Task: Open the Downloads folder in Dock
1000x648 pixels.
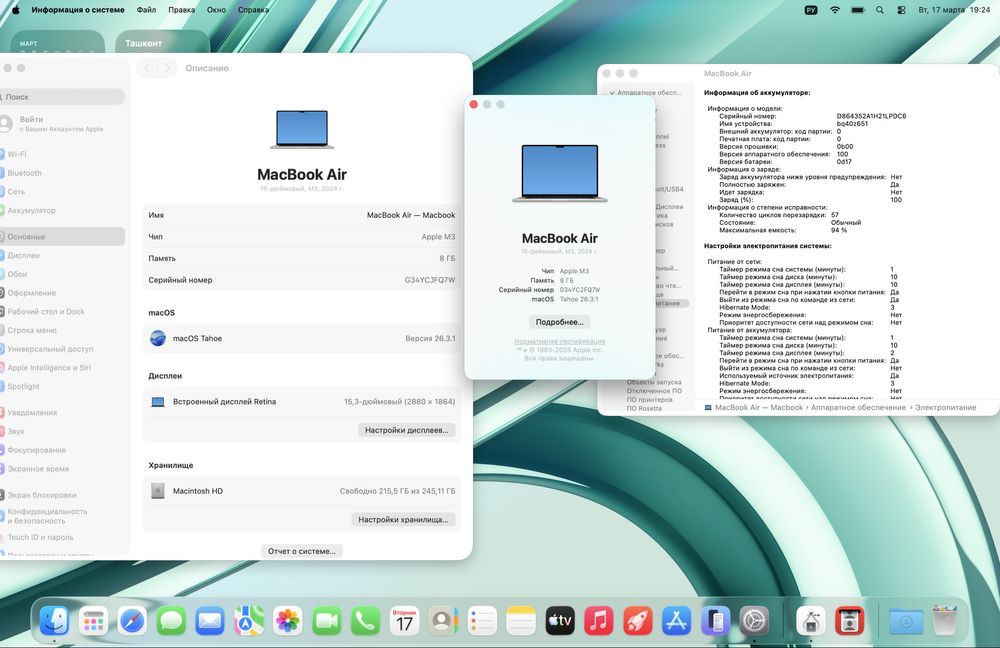Action: [906, 621]
